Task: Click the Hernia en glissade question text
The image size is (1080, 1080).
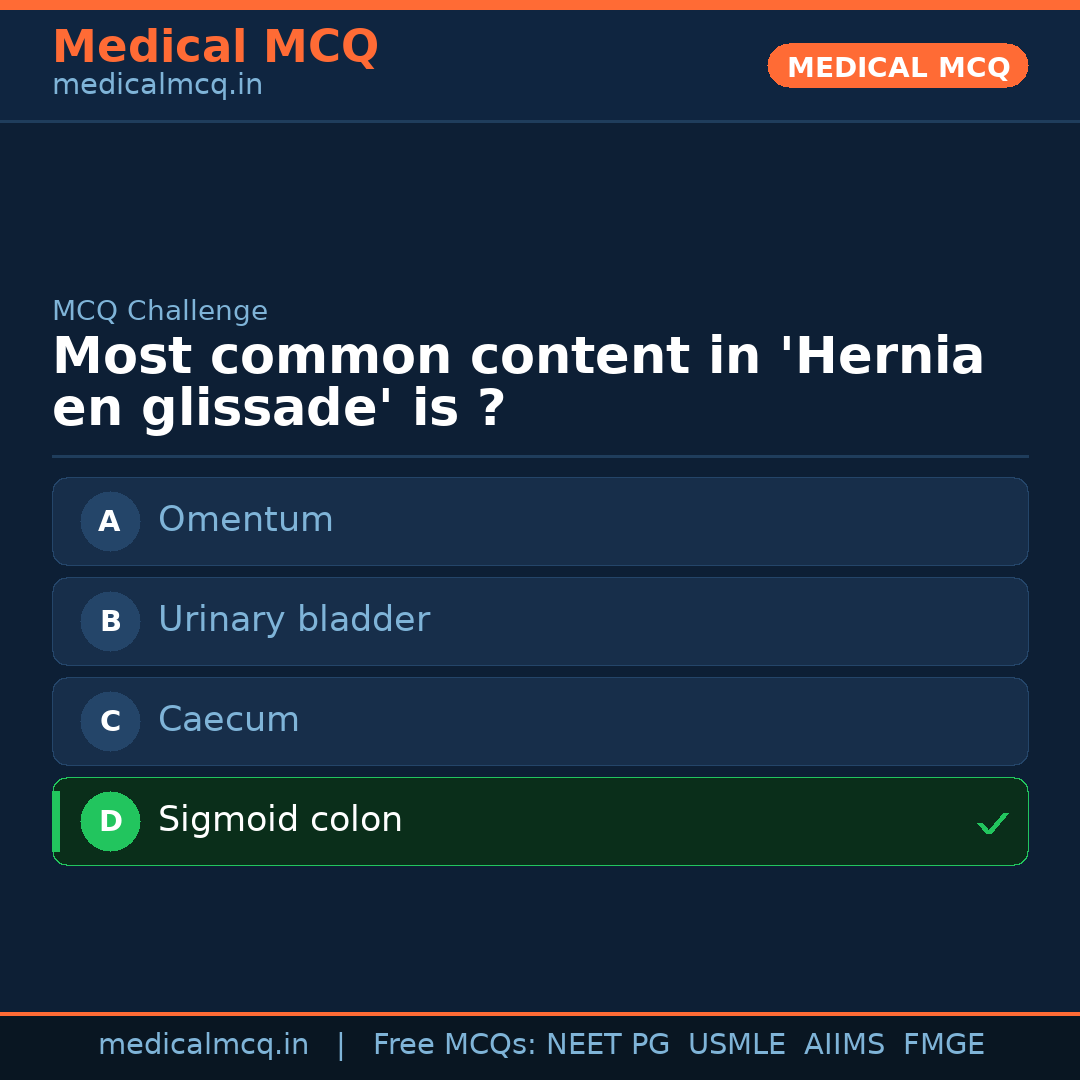Action: [518, 382]
